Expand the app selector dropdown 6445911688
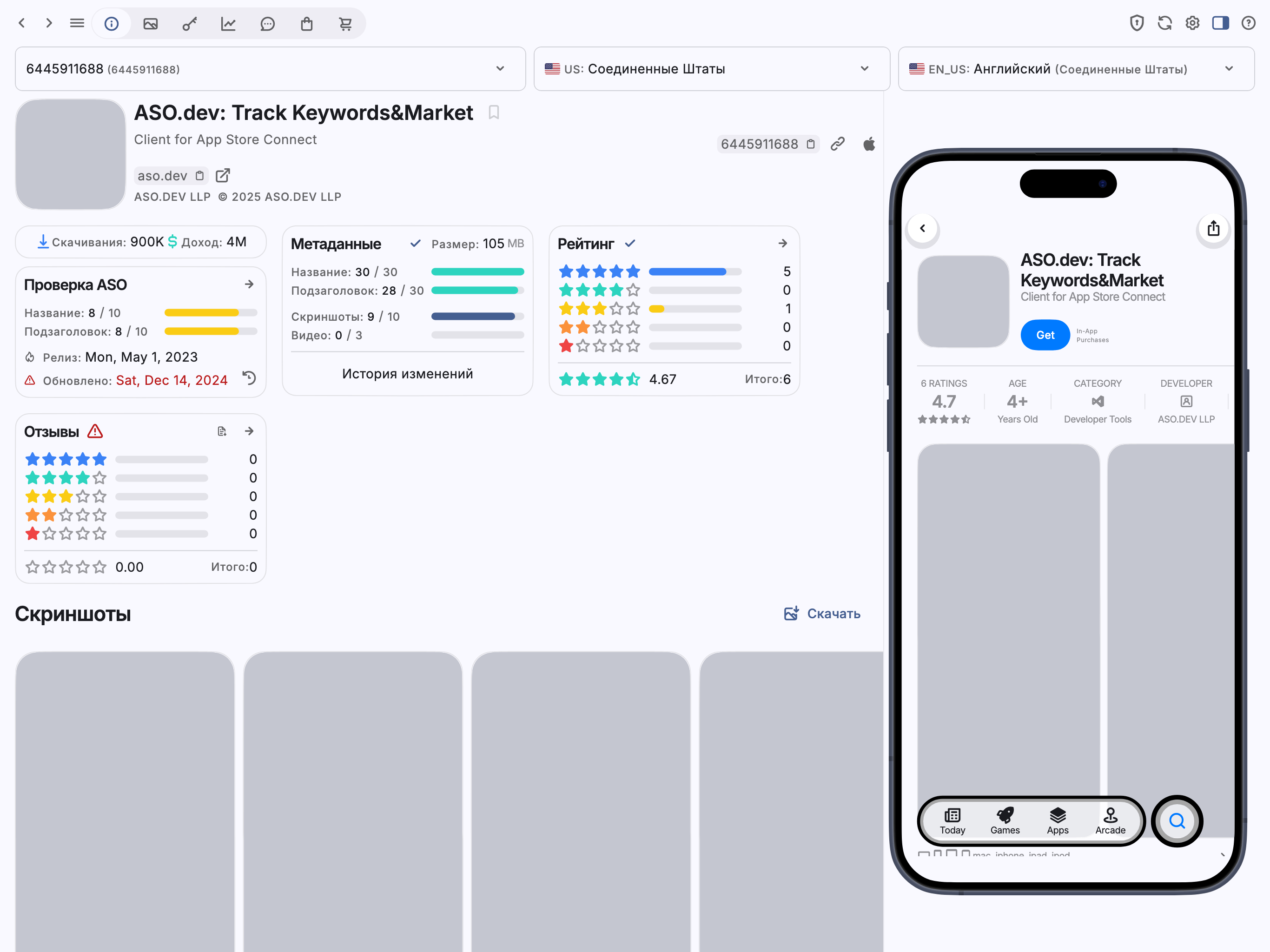This screenshot has width=1270, height=952. [x=271, y=69]
